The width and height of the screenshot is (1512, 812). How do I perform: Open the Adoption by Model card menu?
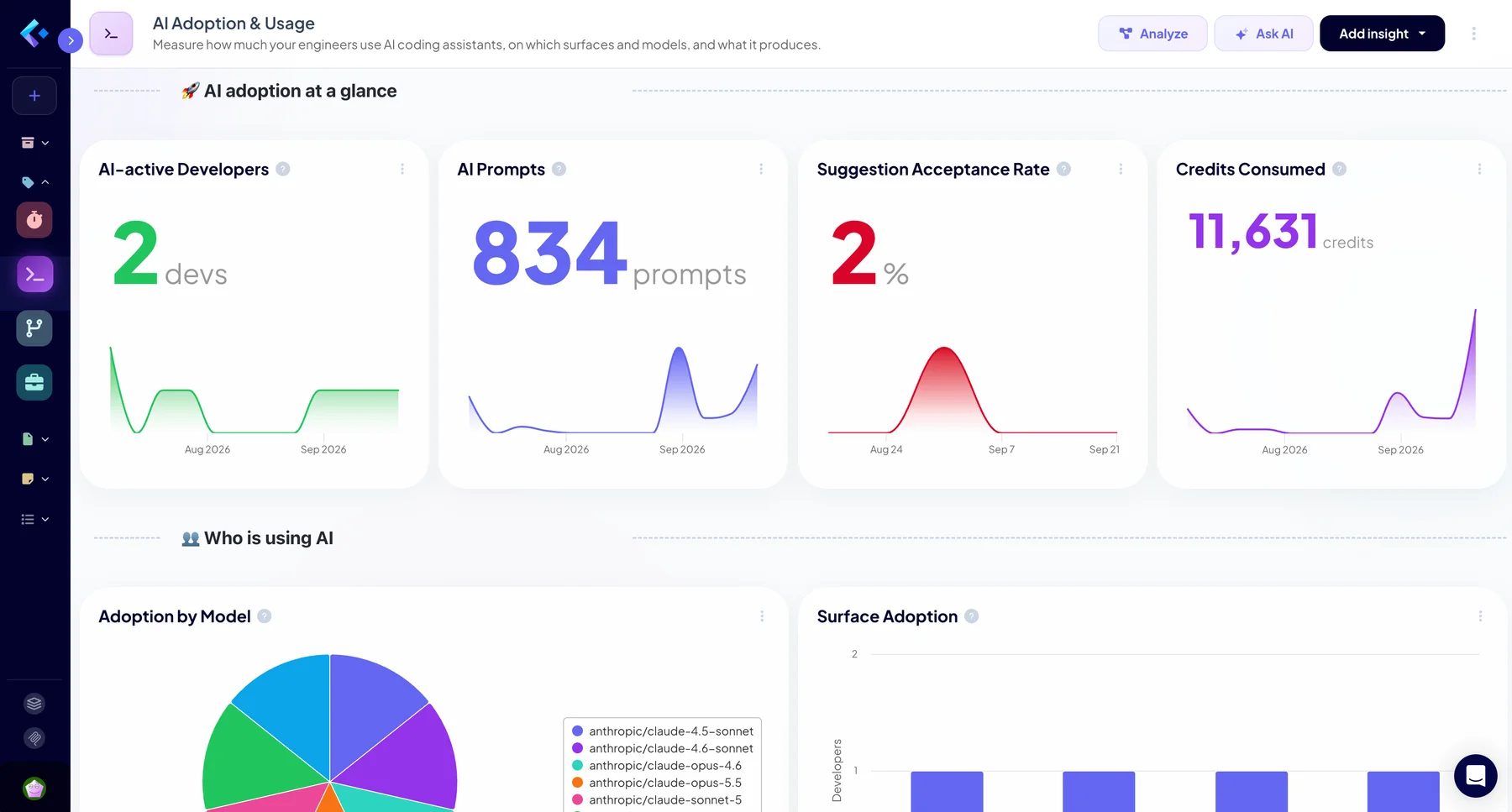(x=762, y=616)
